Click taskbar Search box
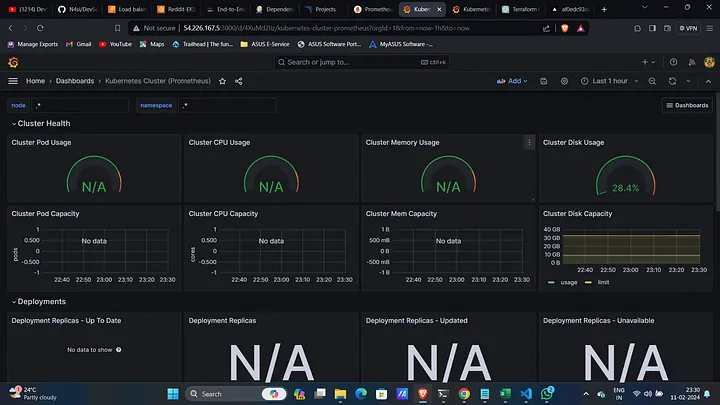 pyautogui.click(x=236, y=394)
